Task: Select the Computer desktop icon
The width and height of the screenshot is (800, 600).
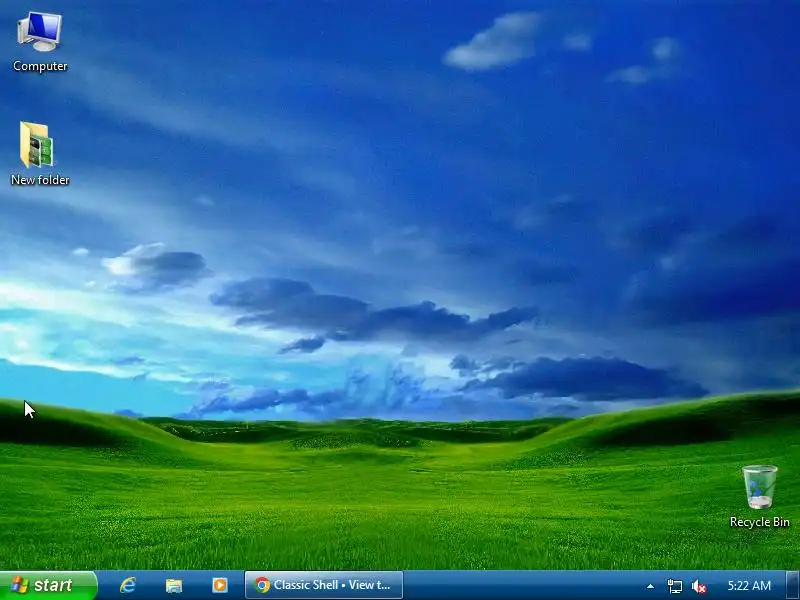Action: (x=40, y=42)
